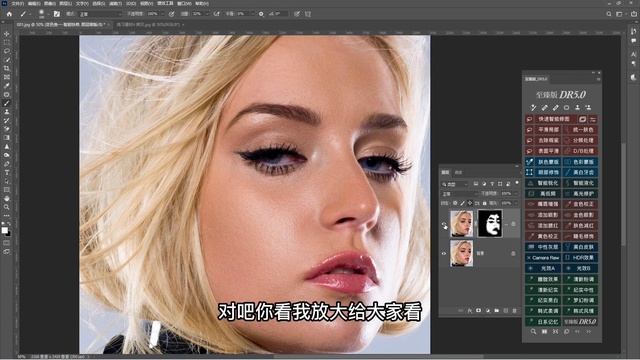Open the 图像(I) menu
Viewport: 640px width, 360px height.
pyautogui.click(x=50, y=3)
